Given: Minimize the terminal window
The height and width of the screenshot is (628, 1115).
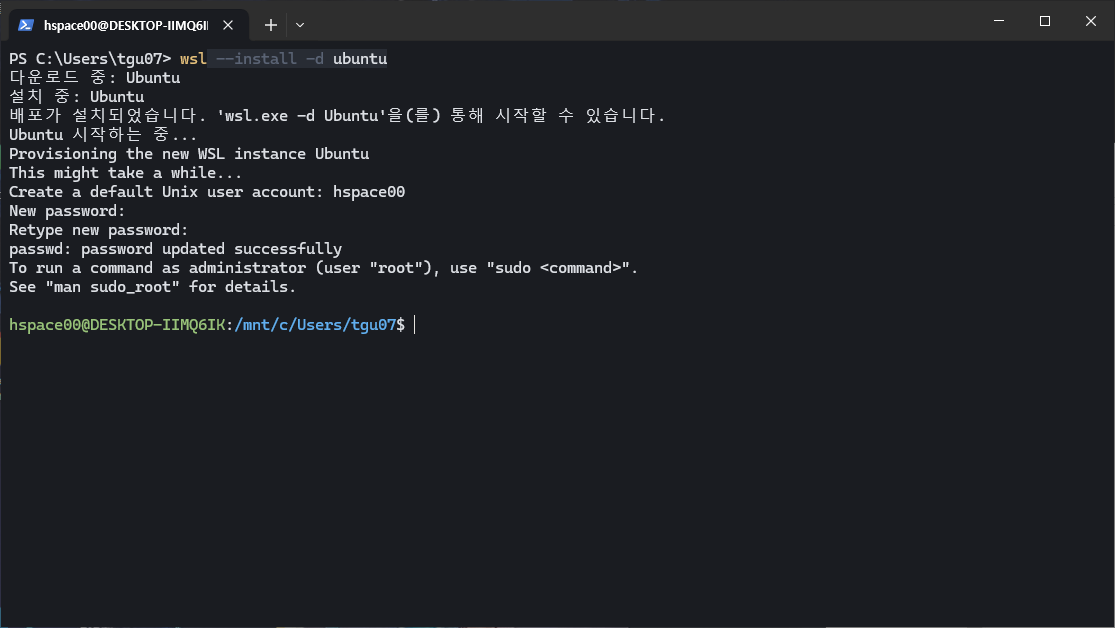Looking at the screenshot, I should point(998,21).
